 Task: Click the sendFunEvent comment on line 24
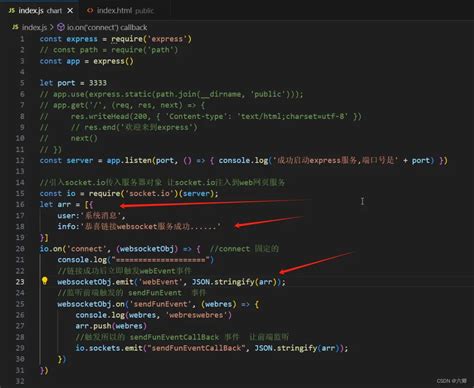click(x=132, y=293)
